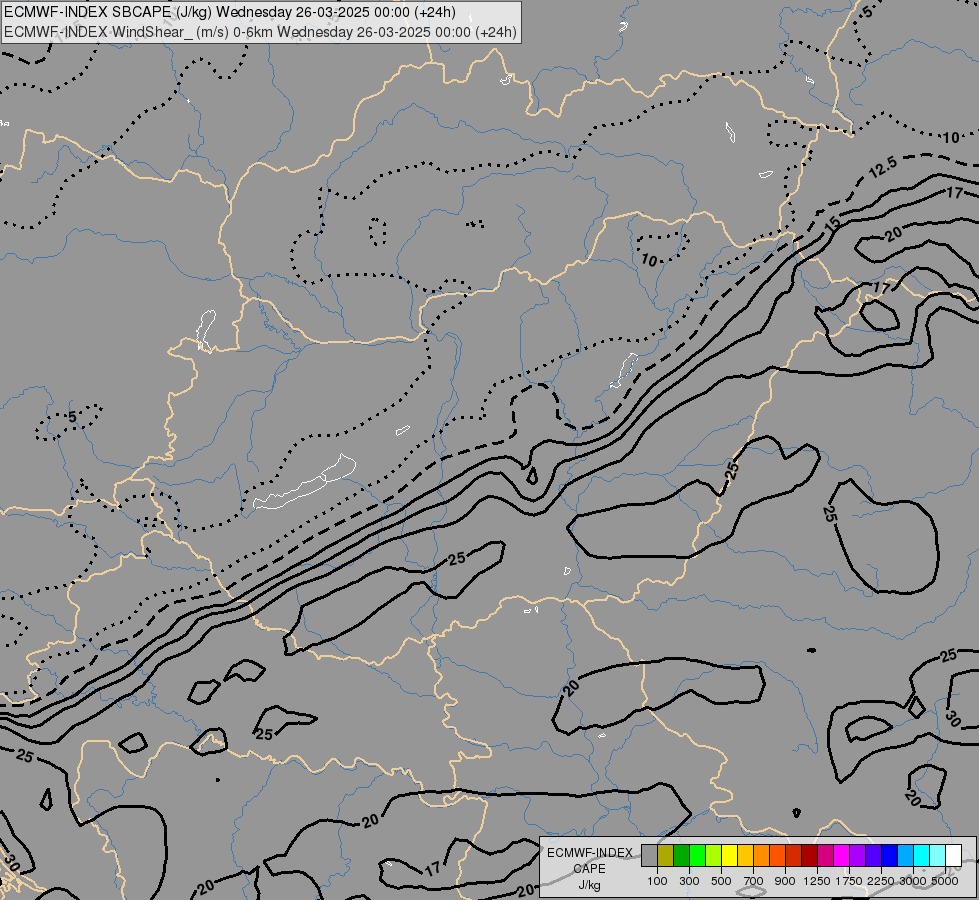Click the legend value 5000
The width and height of the screenshot is (979, 900).
click(945, 881)
